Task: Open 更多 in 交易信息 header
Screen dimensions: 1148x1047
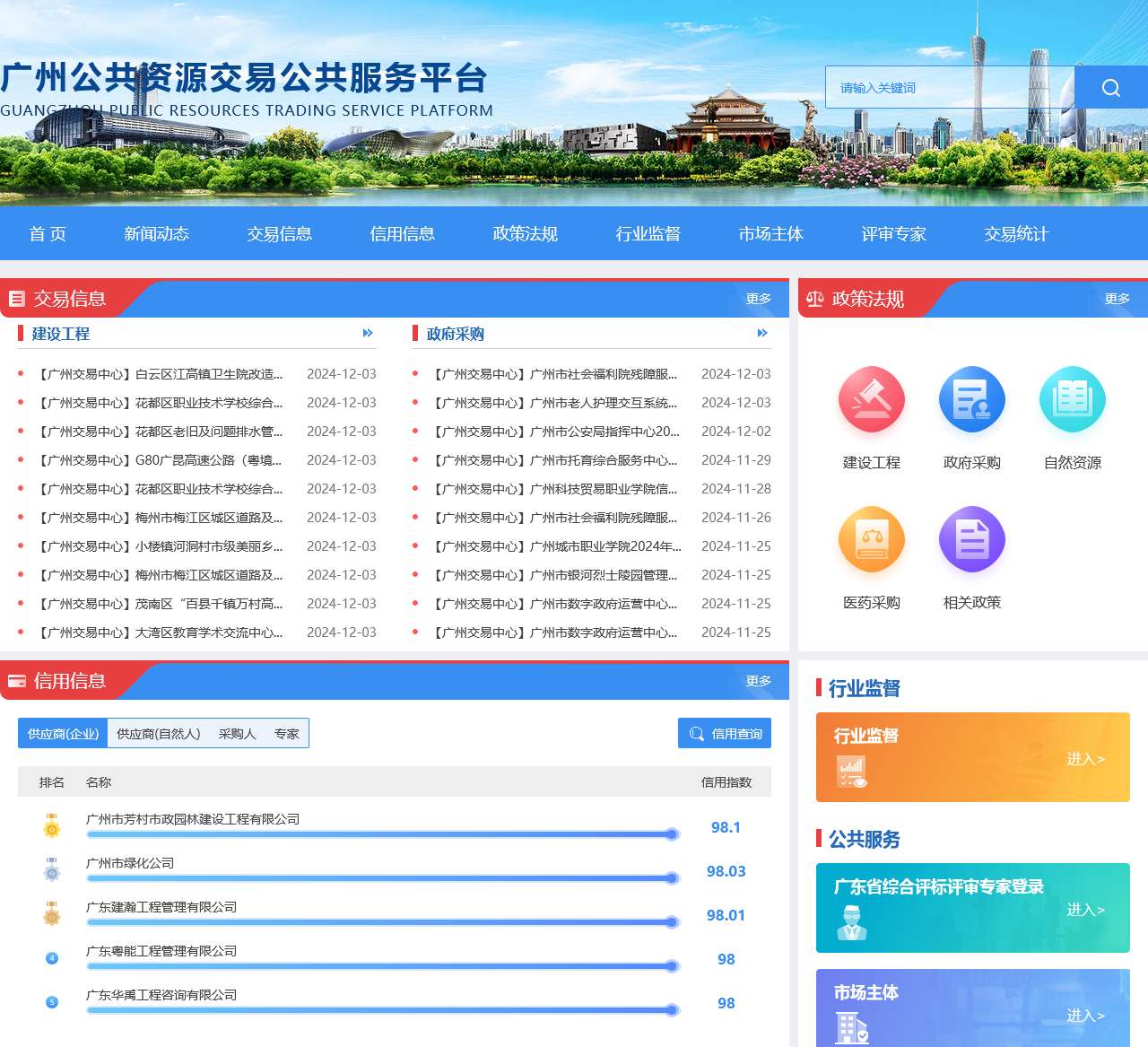Action: pyautogui.click(x=758, y=299)
